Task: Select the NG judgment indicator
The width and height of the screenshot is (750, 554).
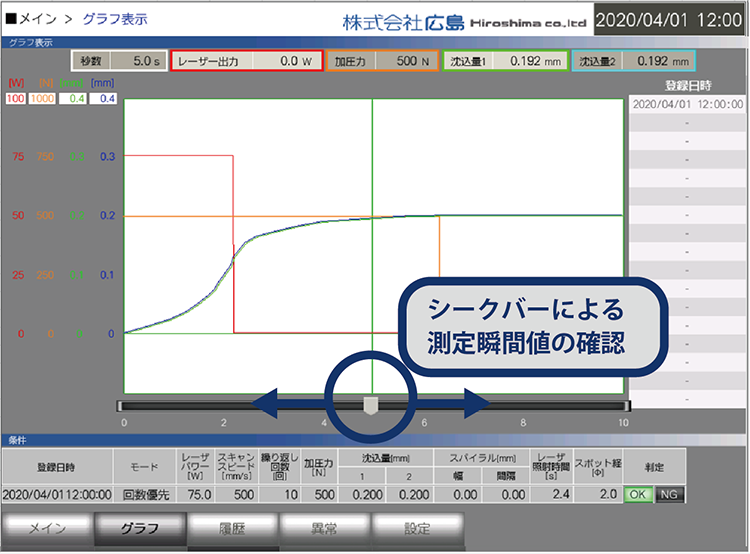Action: point(670,494)
